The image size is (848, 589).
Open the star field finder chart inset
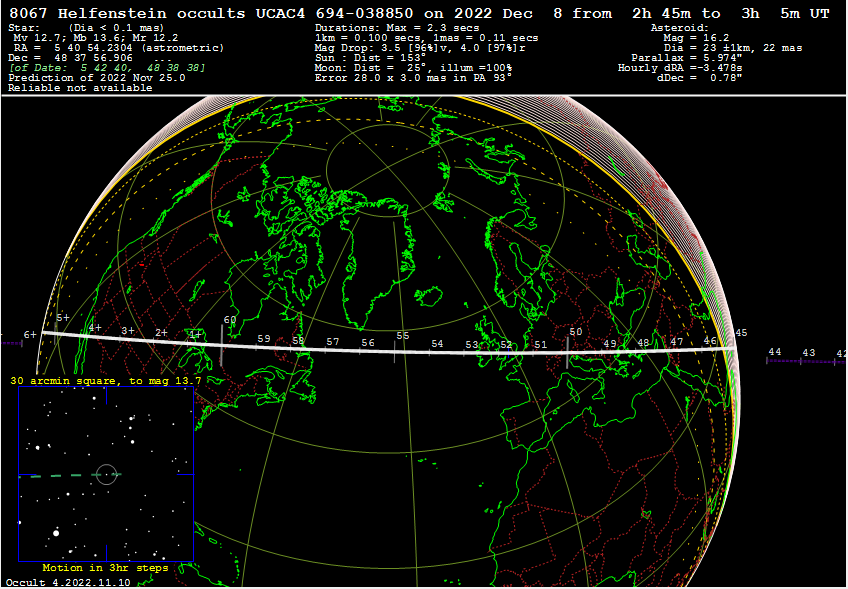105,474
